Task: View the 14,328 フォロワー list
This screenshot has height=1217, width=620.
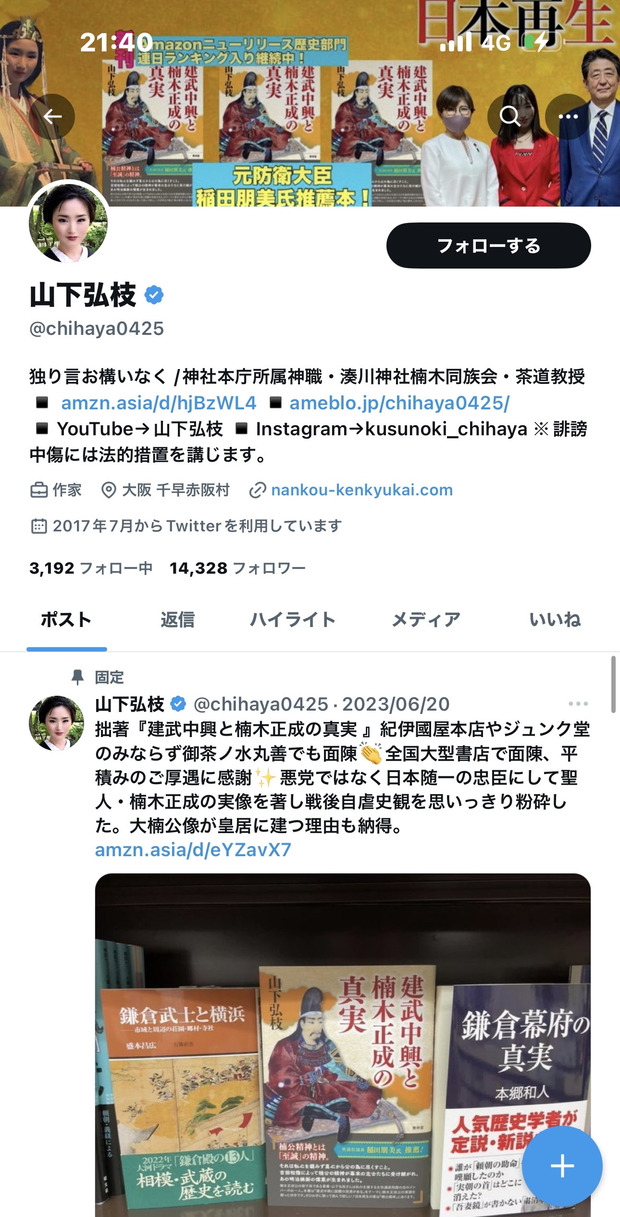Action: point(238,568)
